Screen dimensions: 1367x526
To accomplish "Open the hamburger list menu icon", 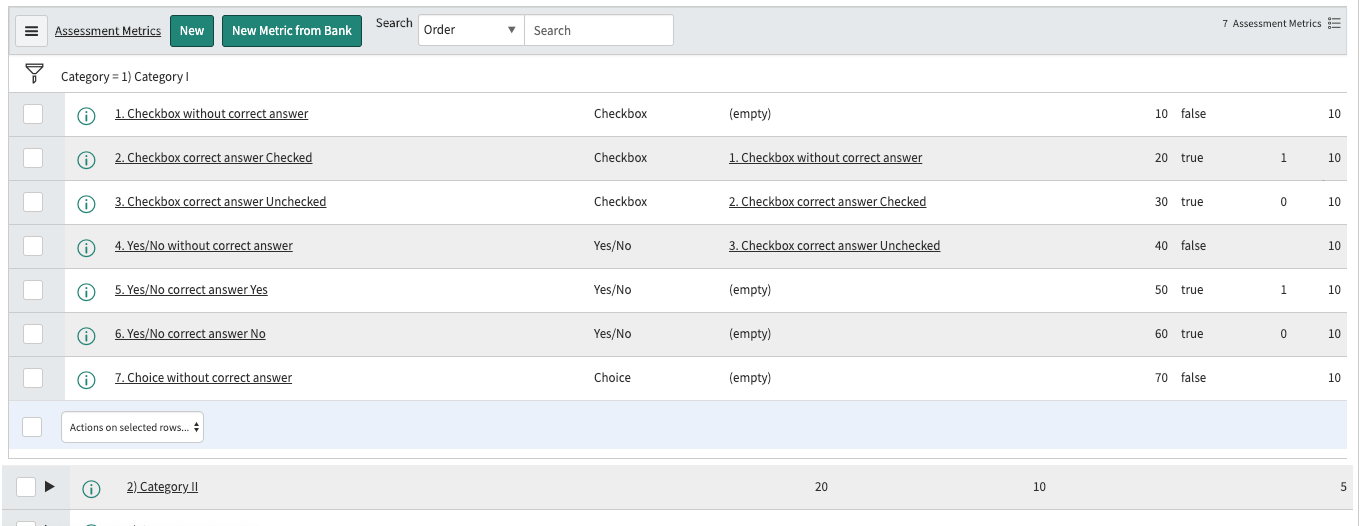I will pos(31,31).
